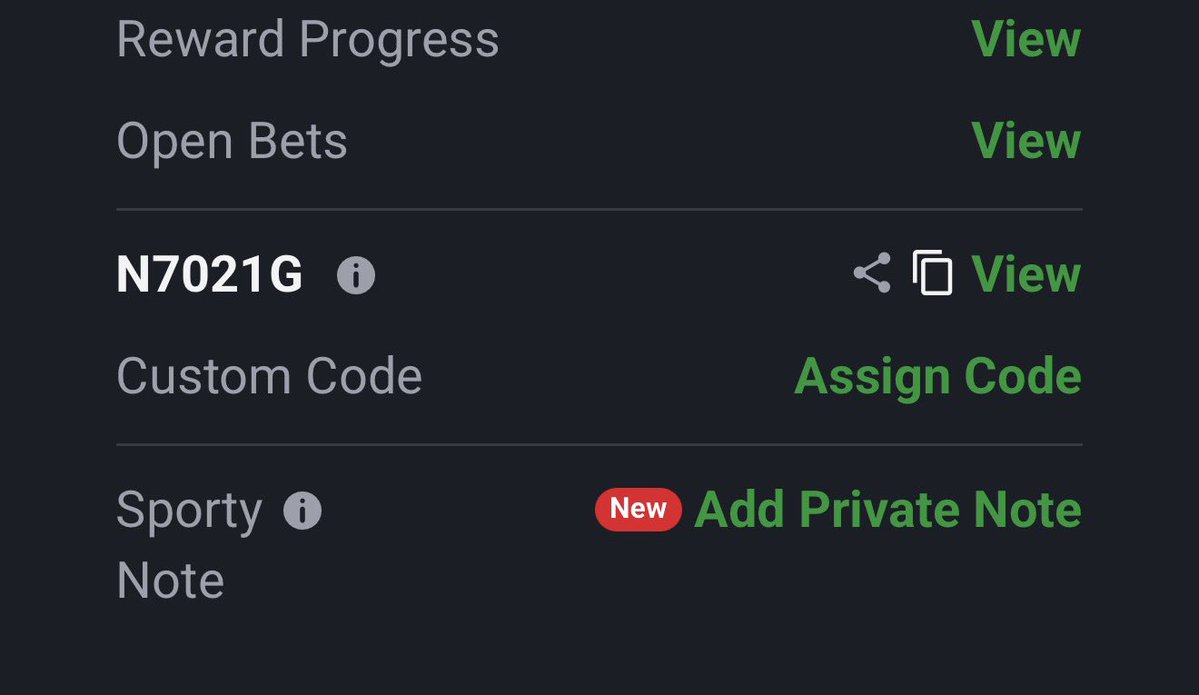Select the N7021G booking code text
The height and width of the screenshot is (695, 1199).
[x=210, y=274]
